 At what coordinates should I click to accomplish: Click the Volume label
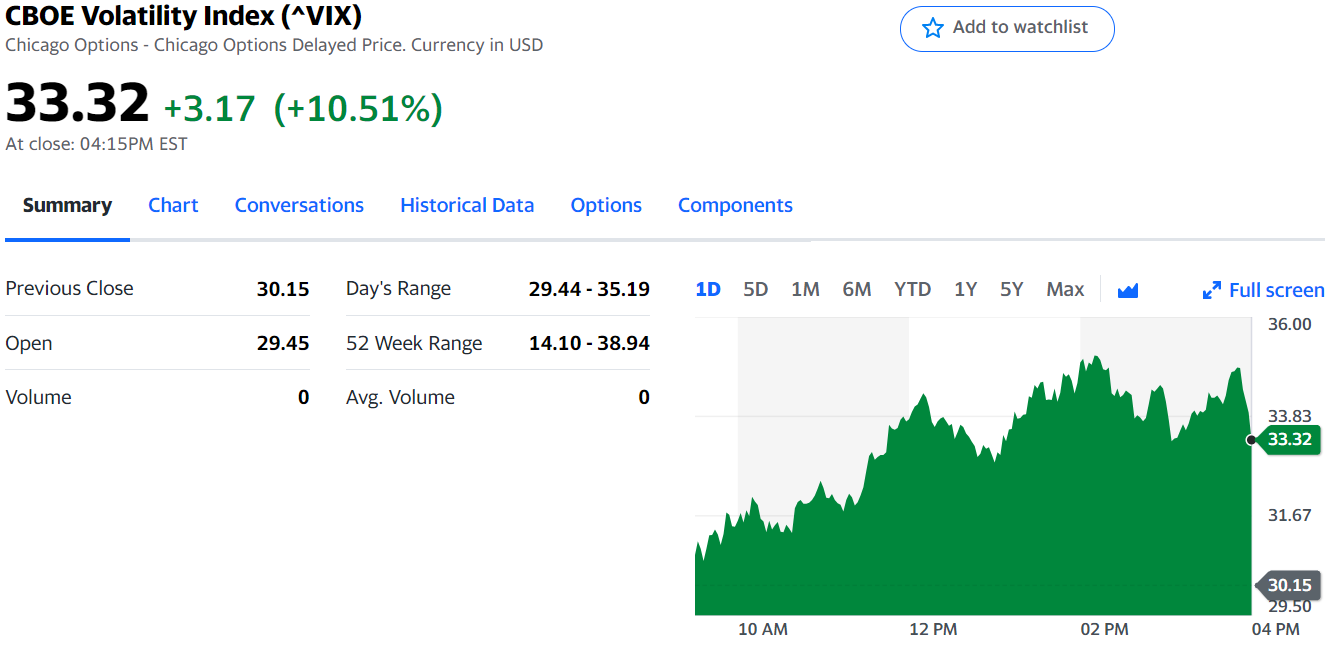39,397
